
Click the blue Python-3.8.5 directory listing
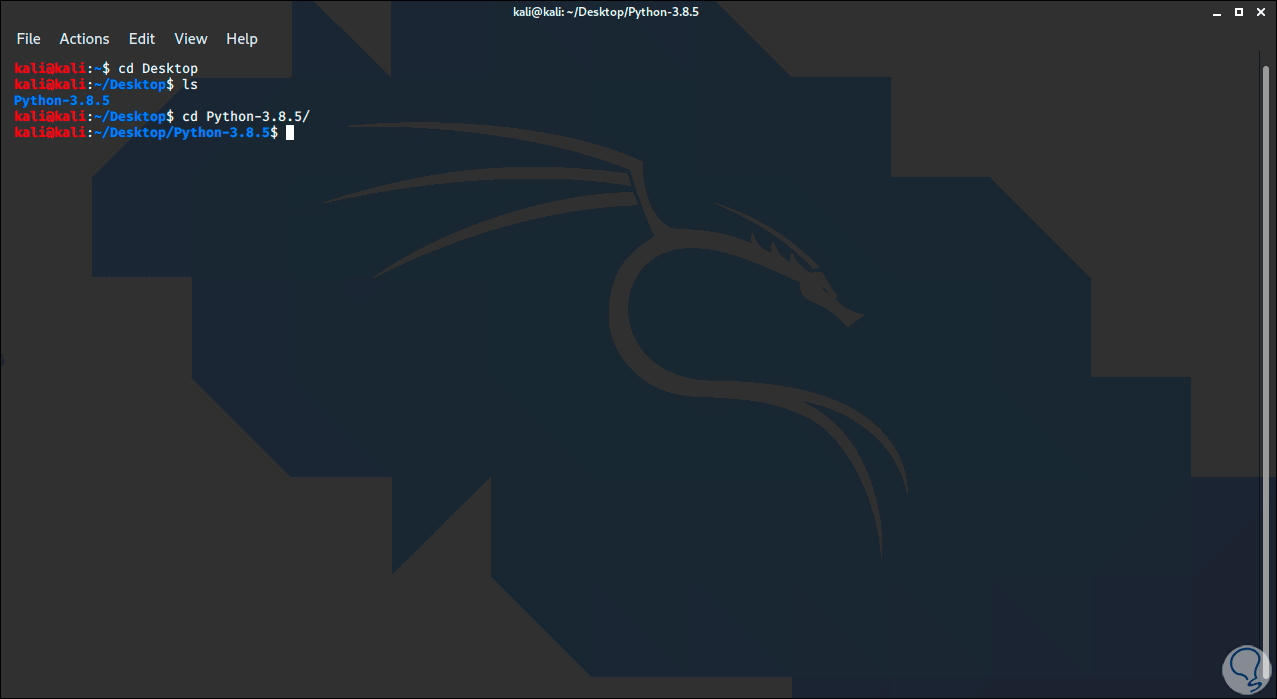click(62, 101)
